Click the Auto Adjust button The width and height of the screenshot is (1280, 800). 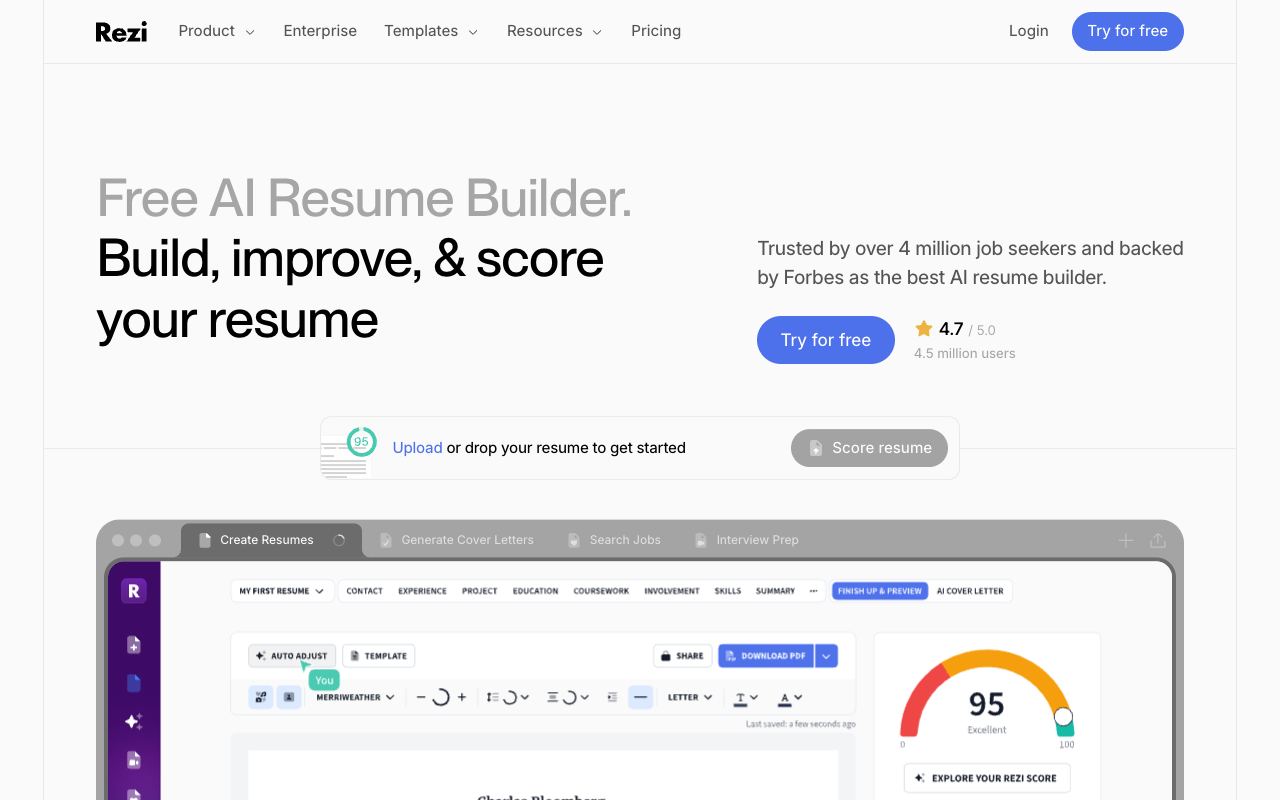click(292, 656)
